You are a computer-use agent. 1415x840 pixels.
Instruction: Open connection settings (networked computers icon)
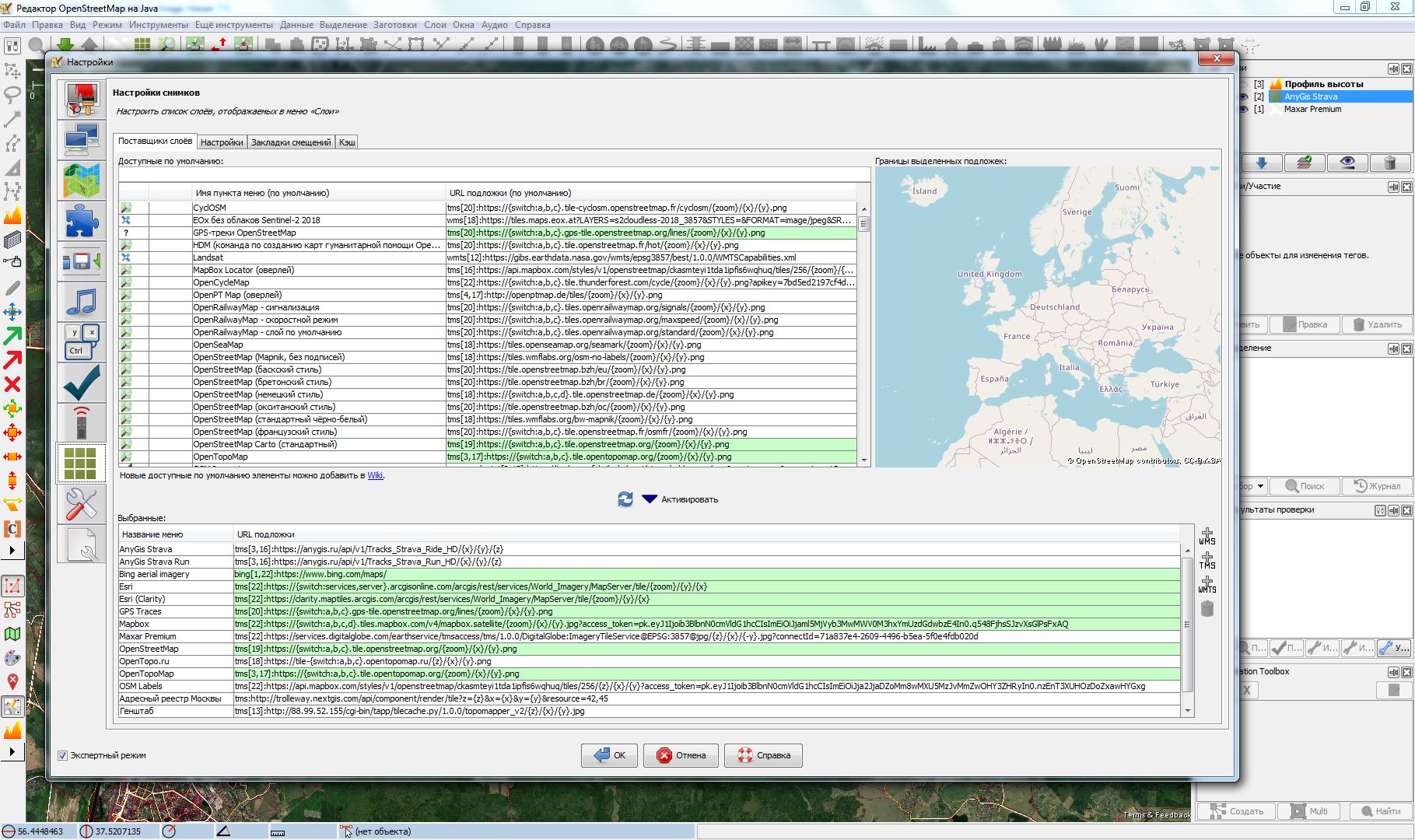(x=82, y=140)
